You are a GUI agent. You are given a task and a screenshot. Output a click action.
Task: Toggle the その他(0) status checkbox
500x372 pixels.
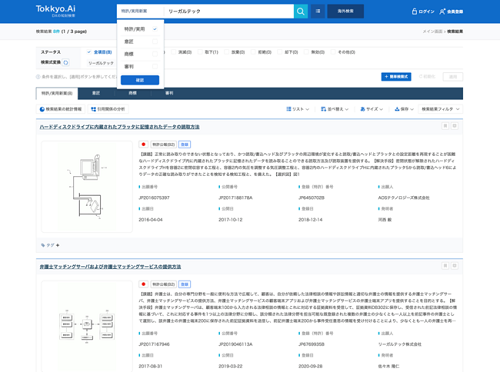[333, 52]
